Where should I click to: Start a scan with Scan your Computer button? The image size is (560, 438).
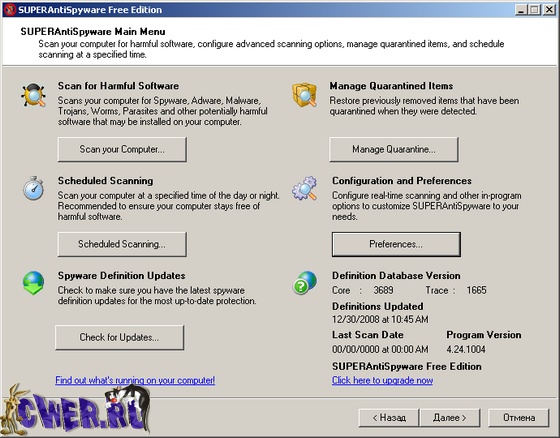[122, 149]
